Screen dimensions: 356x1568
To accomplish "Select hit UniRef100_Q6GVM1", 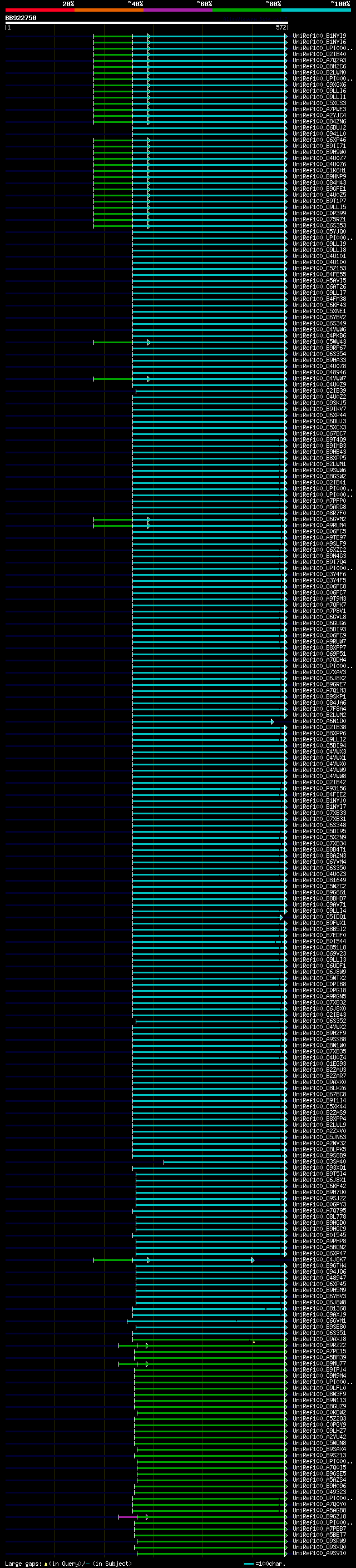I will pyautogui.click(x=319, y=1320).
